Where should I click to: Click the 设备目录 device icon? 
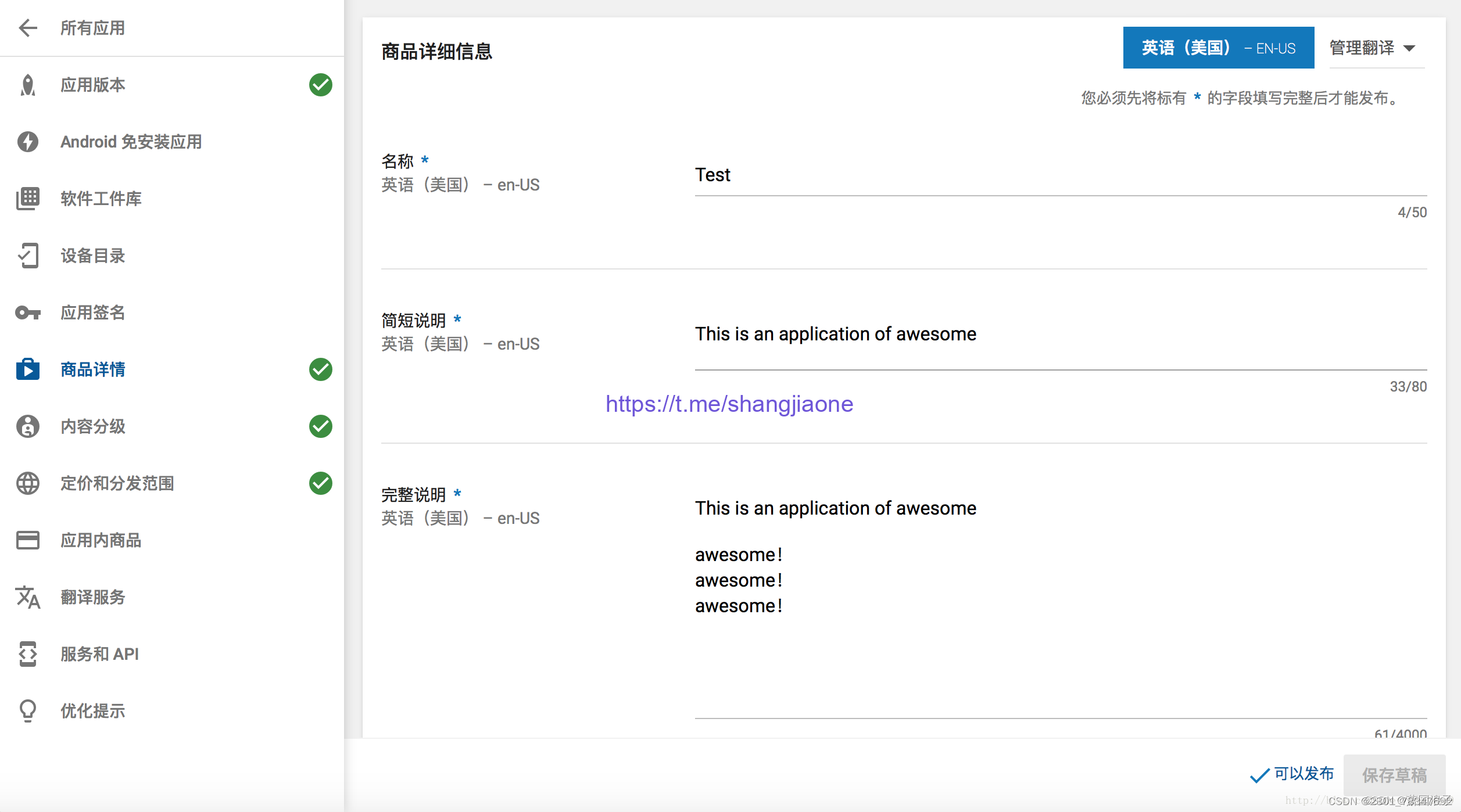(x=27, y=256)
